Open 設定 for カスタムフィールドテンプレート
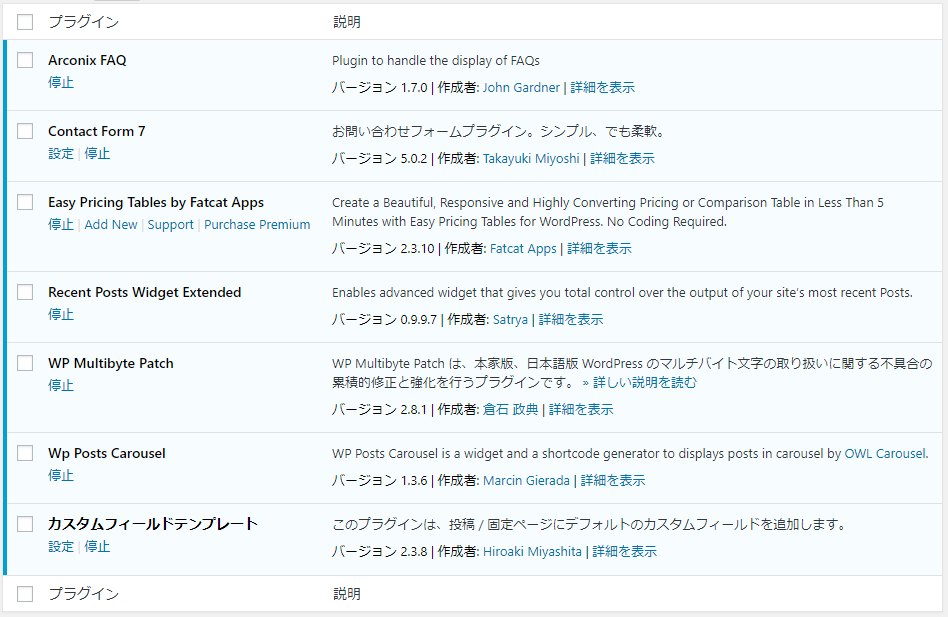 point(61,546)
